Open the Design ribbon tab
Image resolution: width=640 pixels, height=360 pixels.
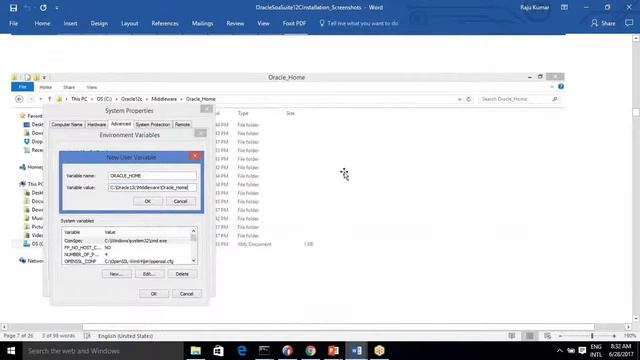tap(99, 23)
